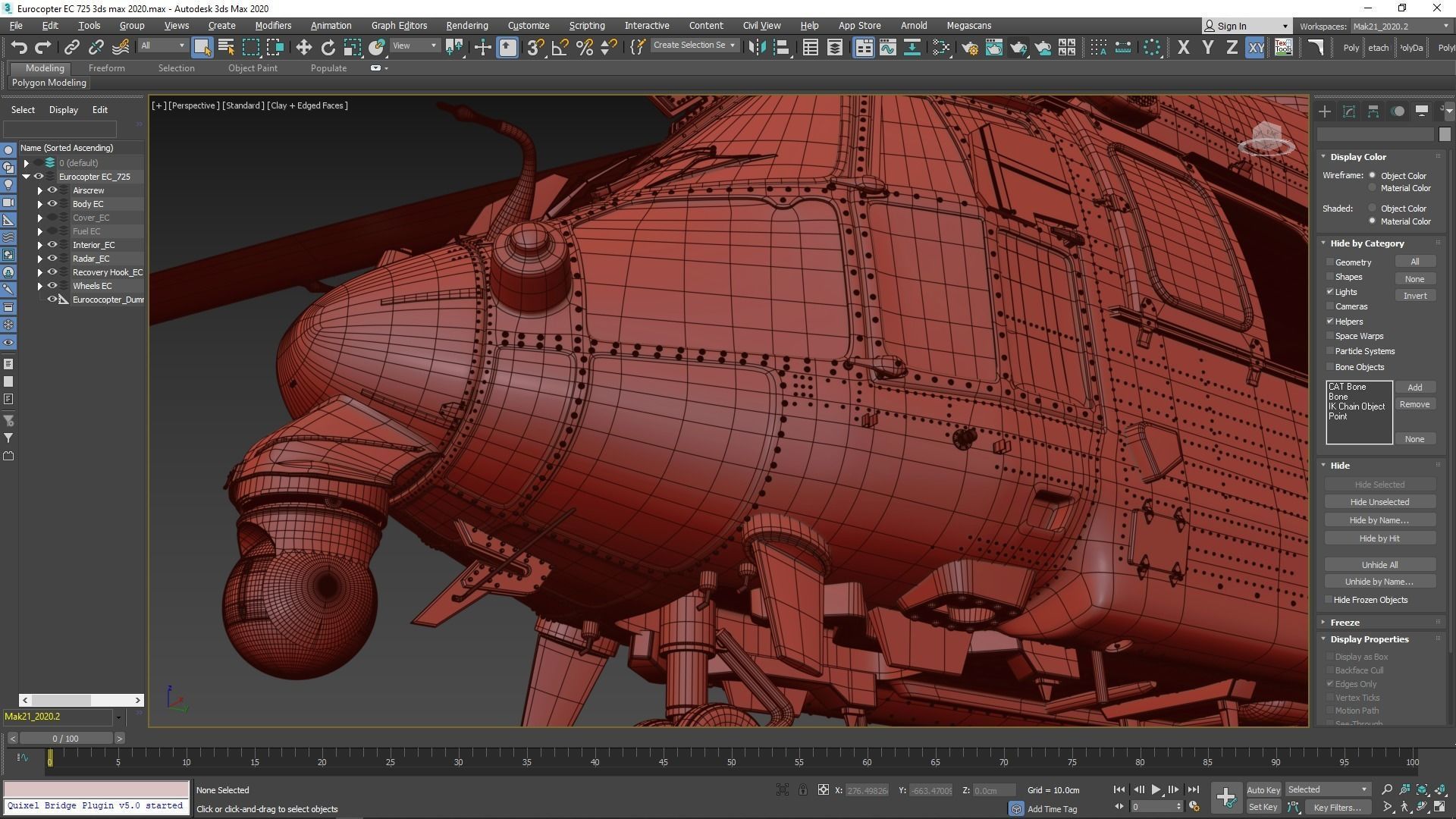Open the Rendering menu
The image size is (1456, 819).
coord(466,25)
